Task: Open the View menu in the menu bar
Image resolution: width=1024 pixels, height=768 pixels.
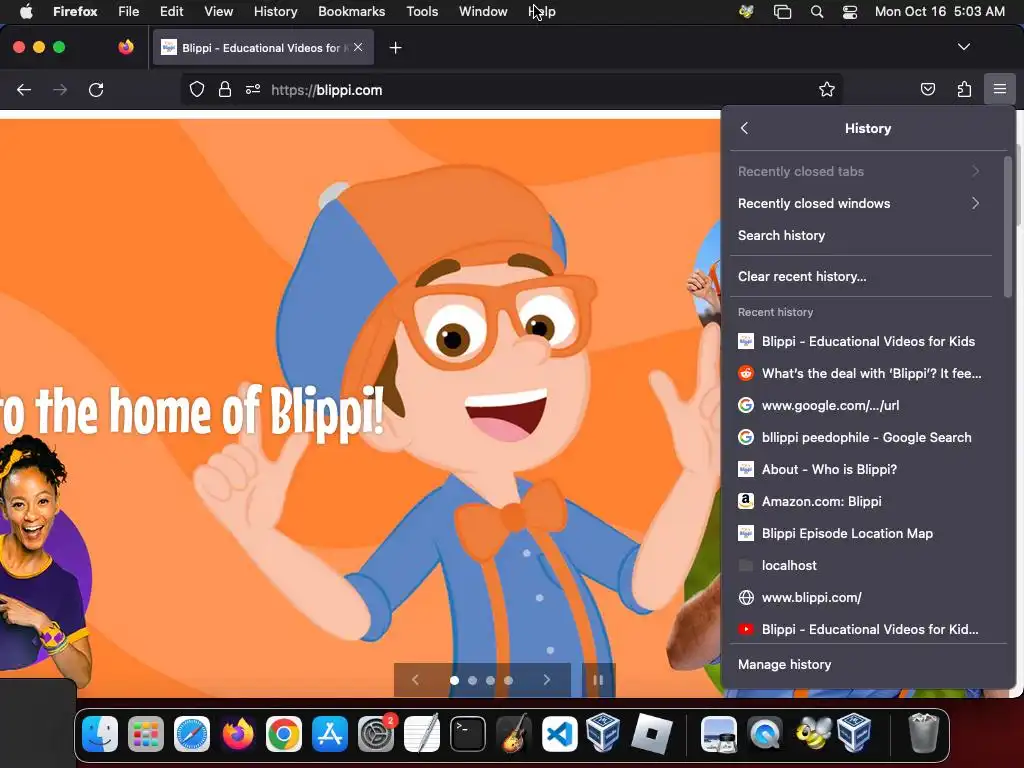Action: click(218, 11)
